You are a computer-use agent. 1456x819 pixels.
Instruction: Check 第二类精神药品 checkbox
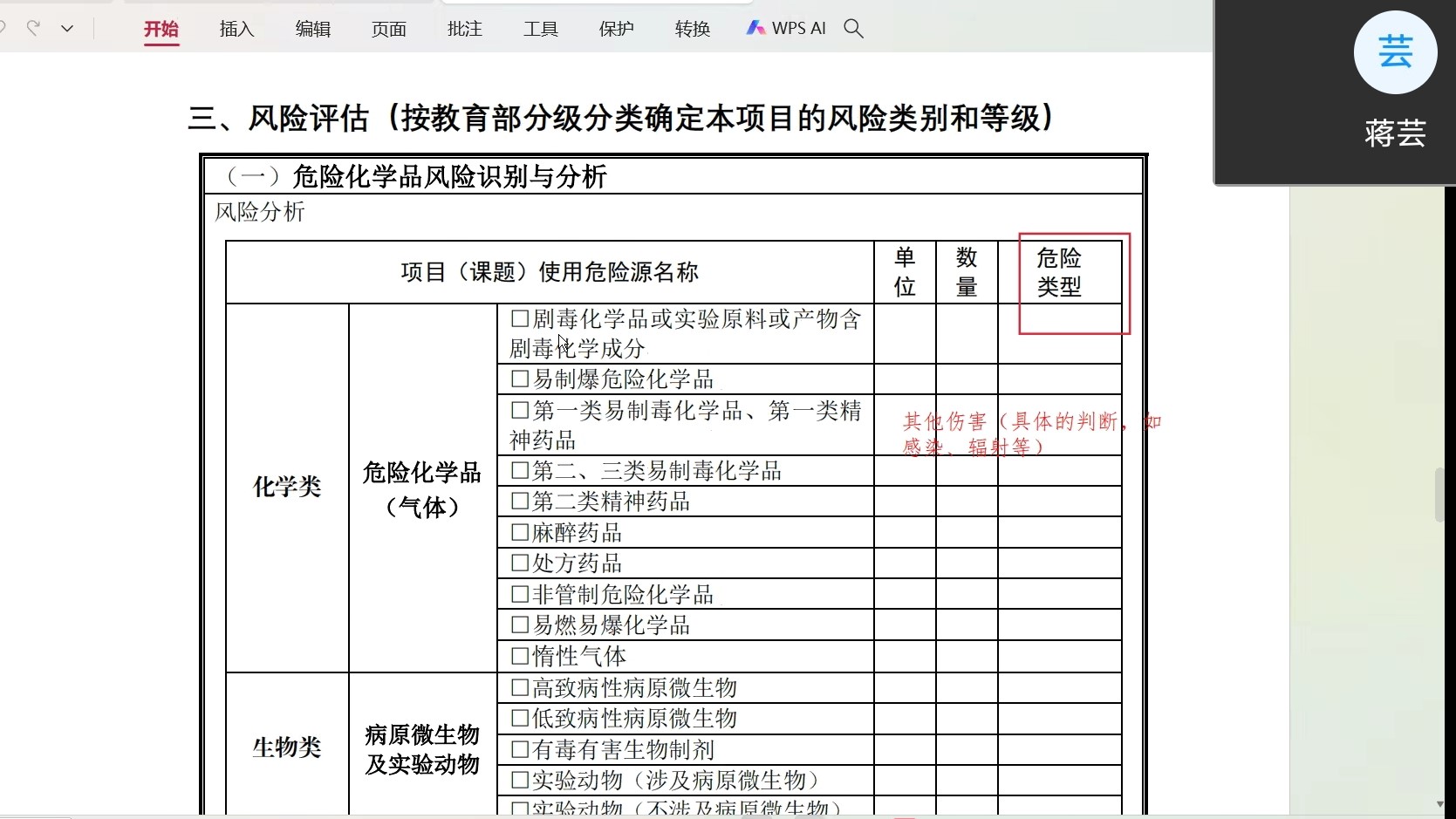point(520,502)
